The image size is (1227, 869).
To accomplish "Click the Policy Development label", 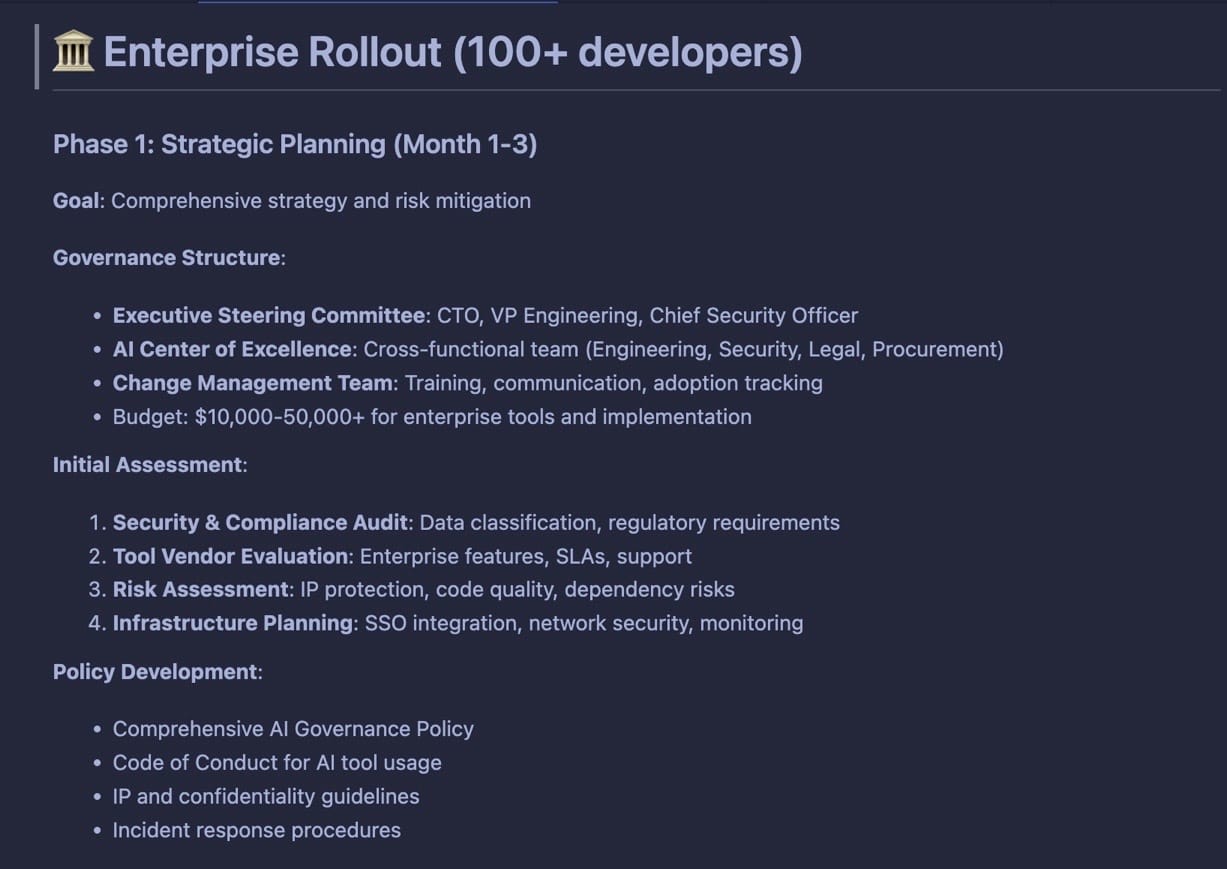I will tap(155, 672).
